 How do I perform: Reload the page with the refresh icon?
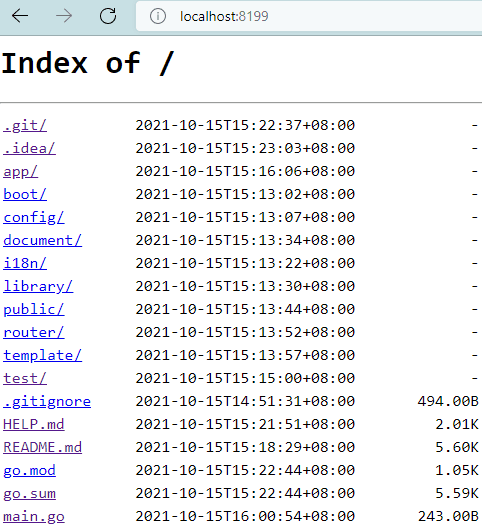[108, 16]
